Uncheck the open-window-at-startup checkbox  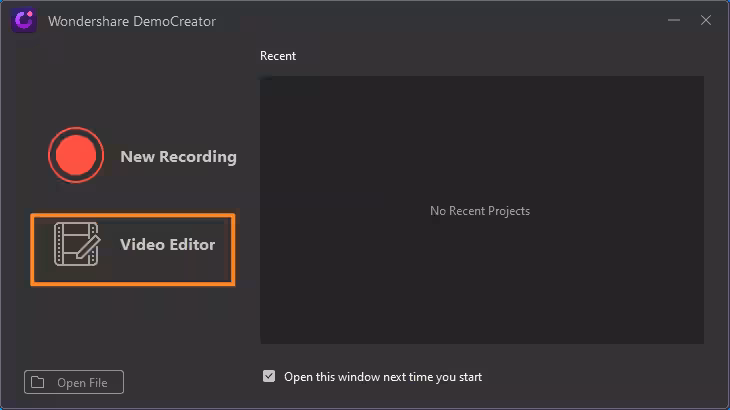268,377
